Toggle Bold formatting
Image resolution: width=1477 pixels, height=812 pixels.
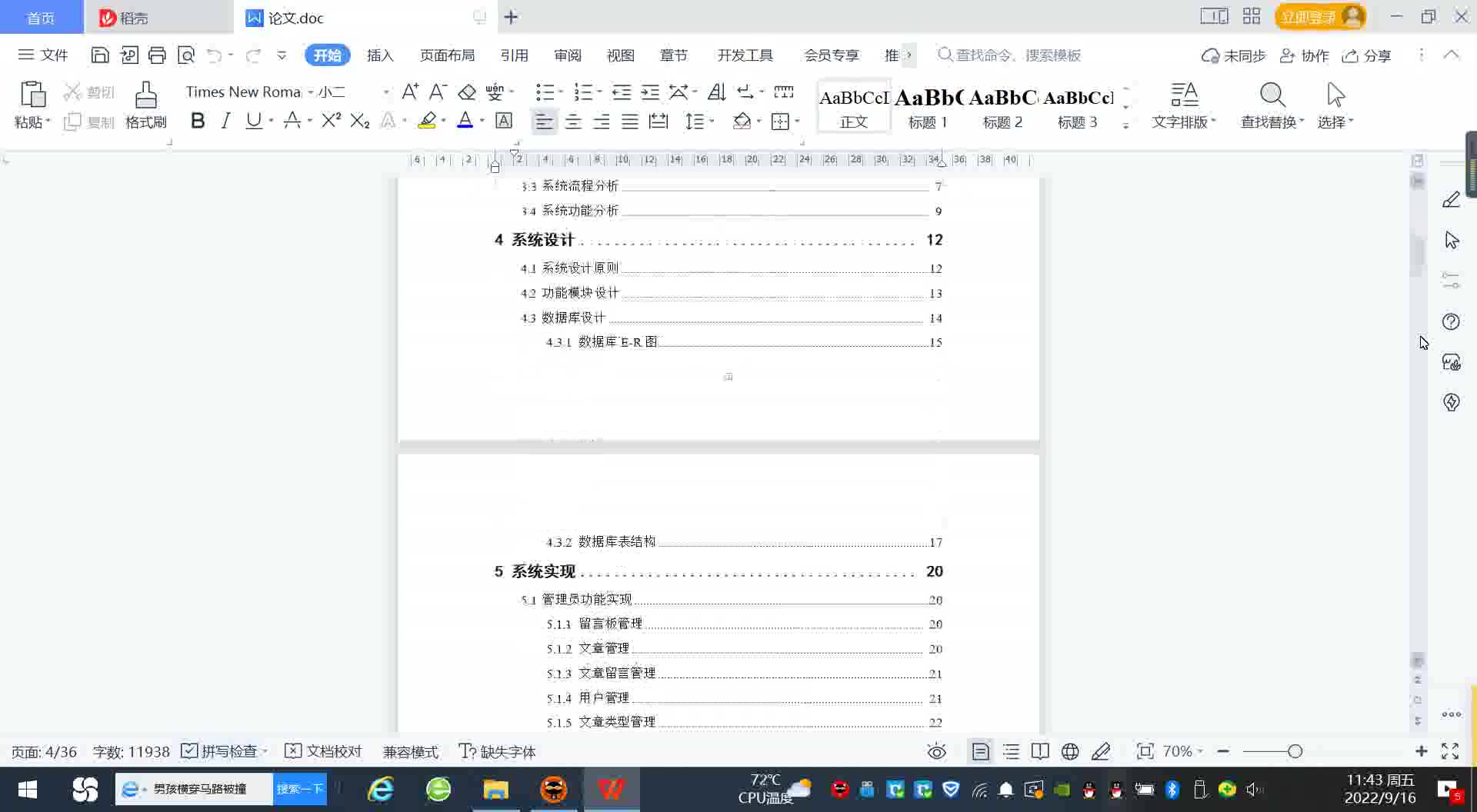pyautogui.click(x=198, y=121)
